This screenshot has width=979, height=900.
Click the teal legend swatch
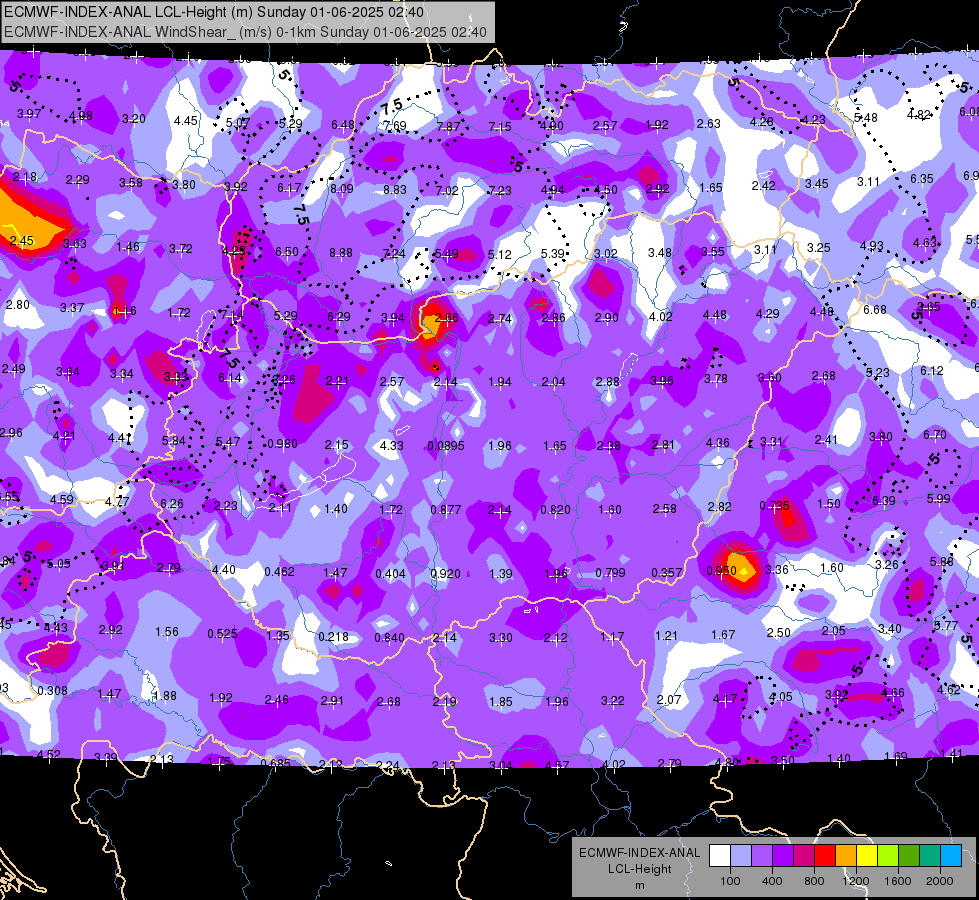pyautogui.click(x=930, y=856)
